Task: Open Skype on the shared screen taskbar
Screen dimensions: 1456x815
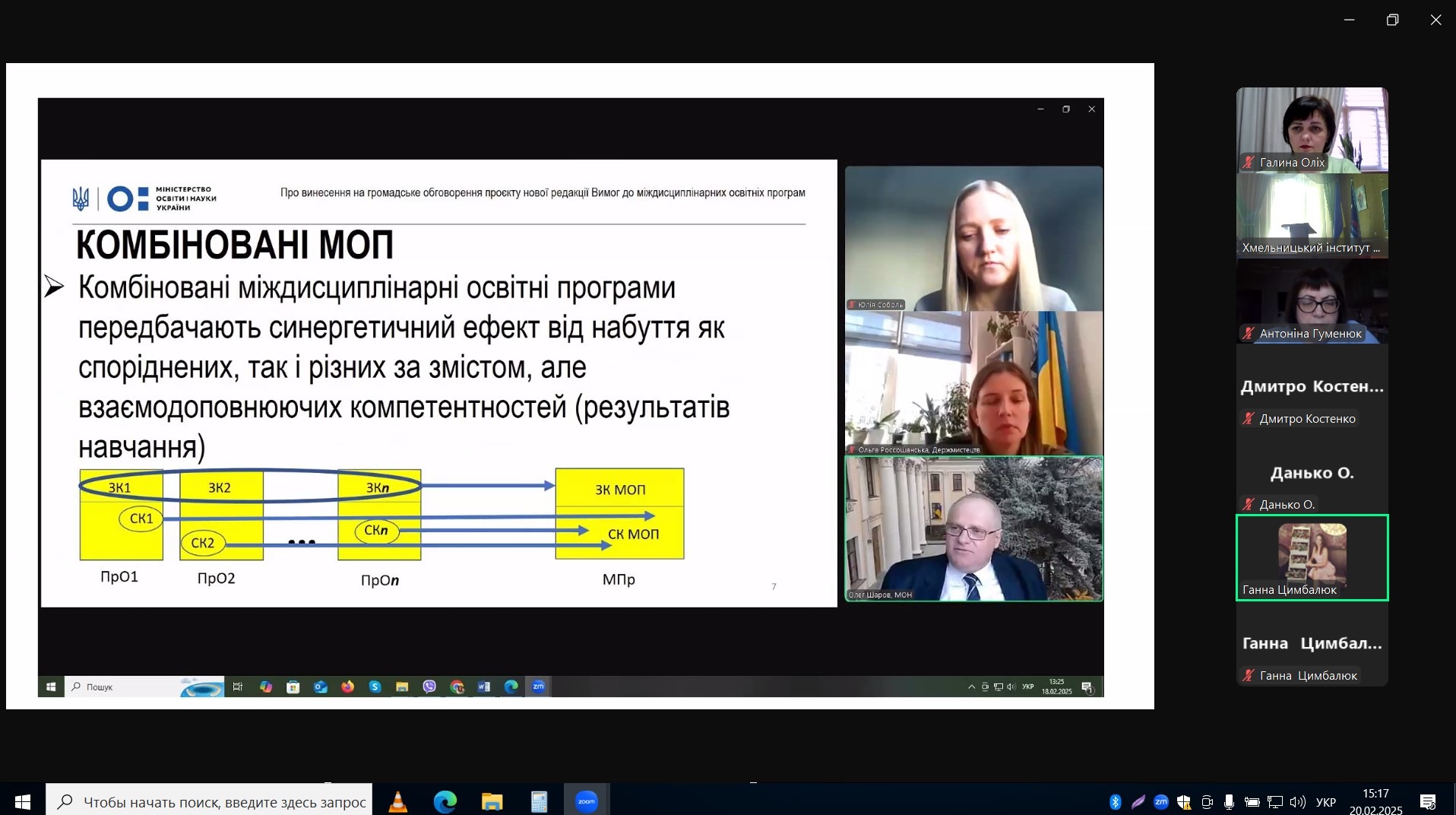Action: pos(375,687)
